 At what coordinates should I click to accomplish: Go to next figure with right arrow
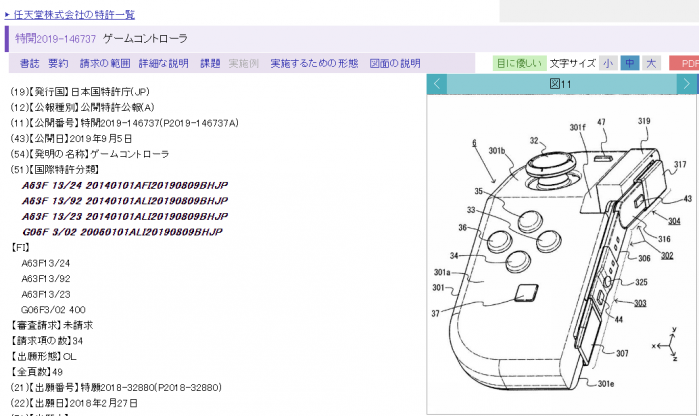tap(685, 85)
